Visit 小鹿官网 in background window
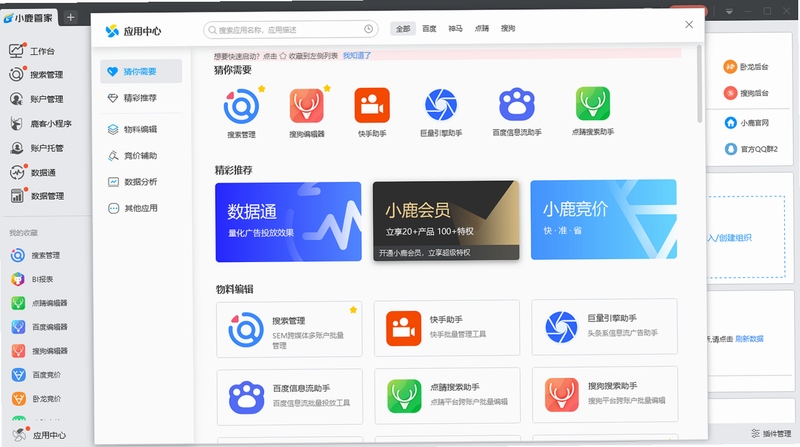 coord(747,123)
